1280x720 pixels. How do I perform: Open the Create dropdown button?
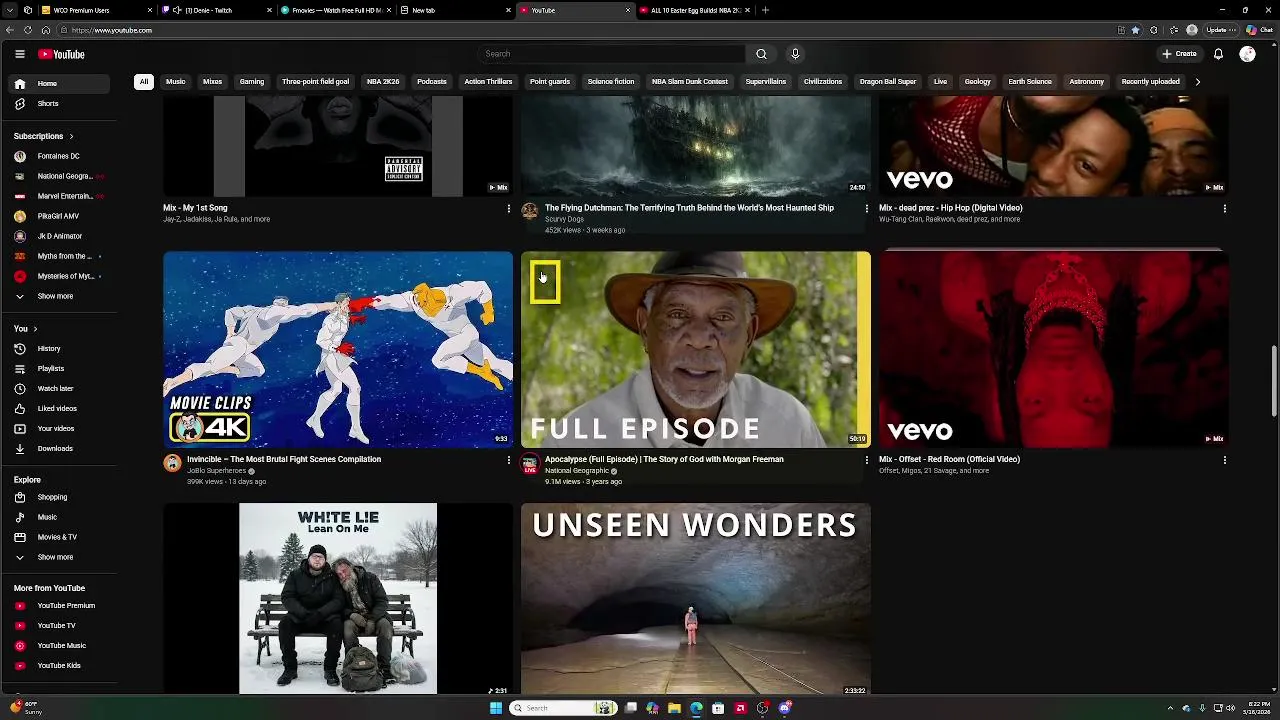(x=1179, y=54)
